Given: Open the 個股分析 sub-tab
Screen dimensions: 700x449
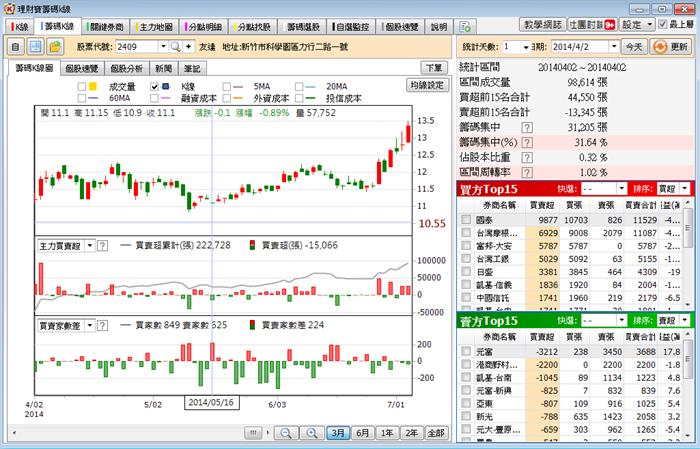Looking at the screenshot, I should pos(125,68).
